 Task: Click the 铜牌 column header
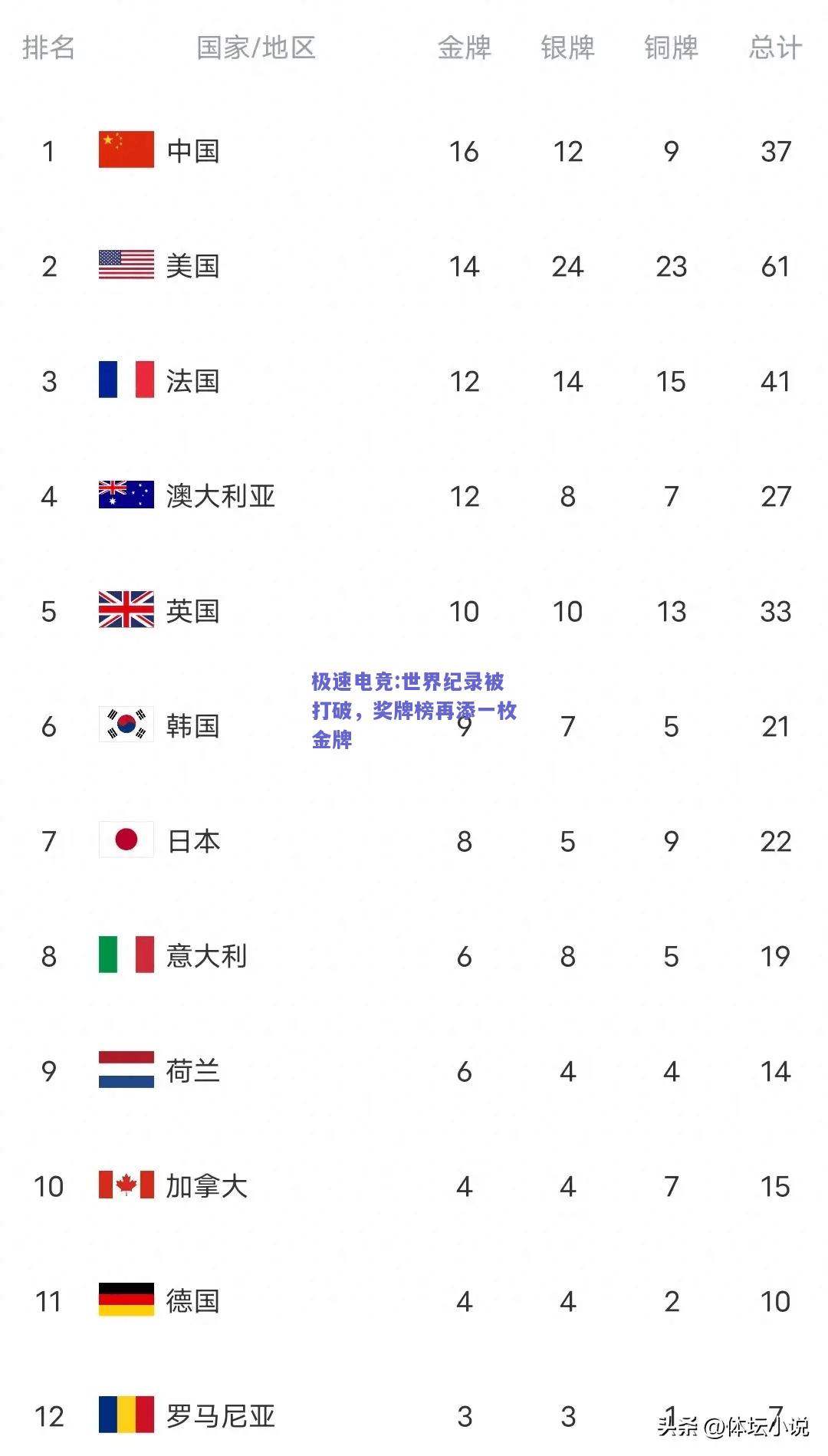[671, 48]
